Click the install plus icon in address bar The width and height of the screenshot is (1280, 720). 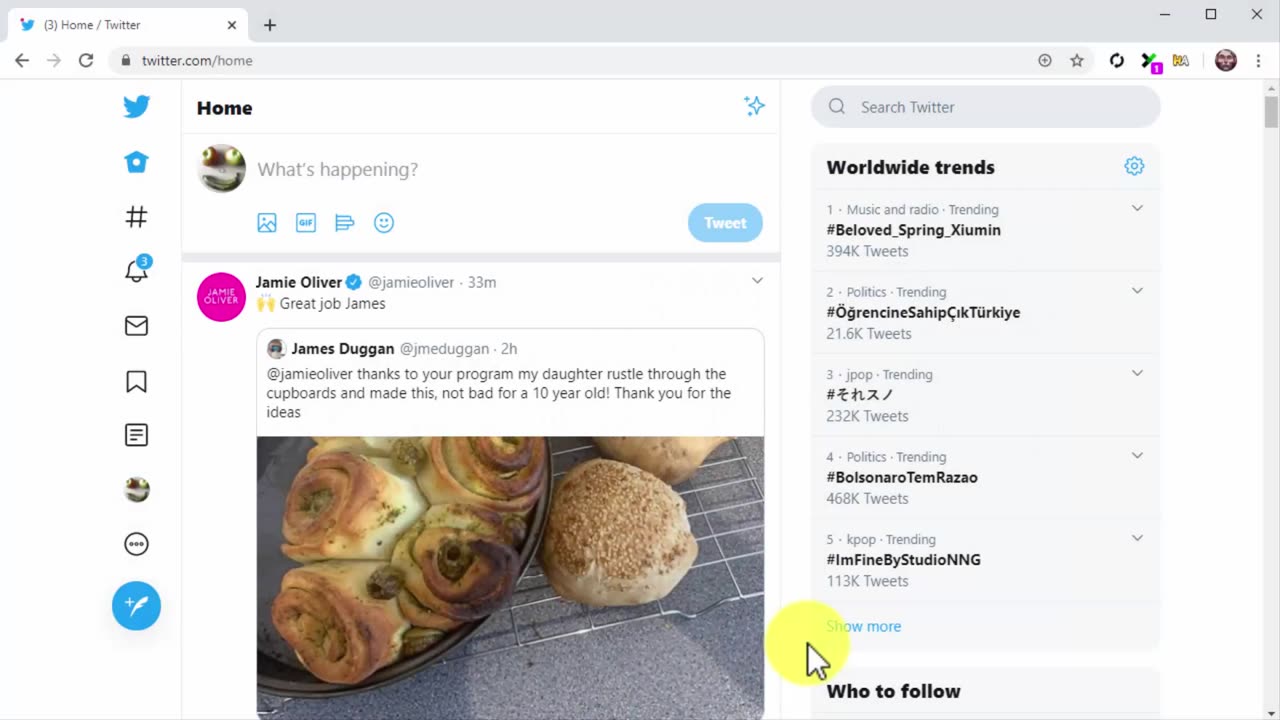point(1045,60)
